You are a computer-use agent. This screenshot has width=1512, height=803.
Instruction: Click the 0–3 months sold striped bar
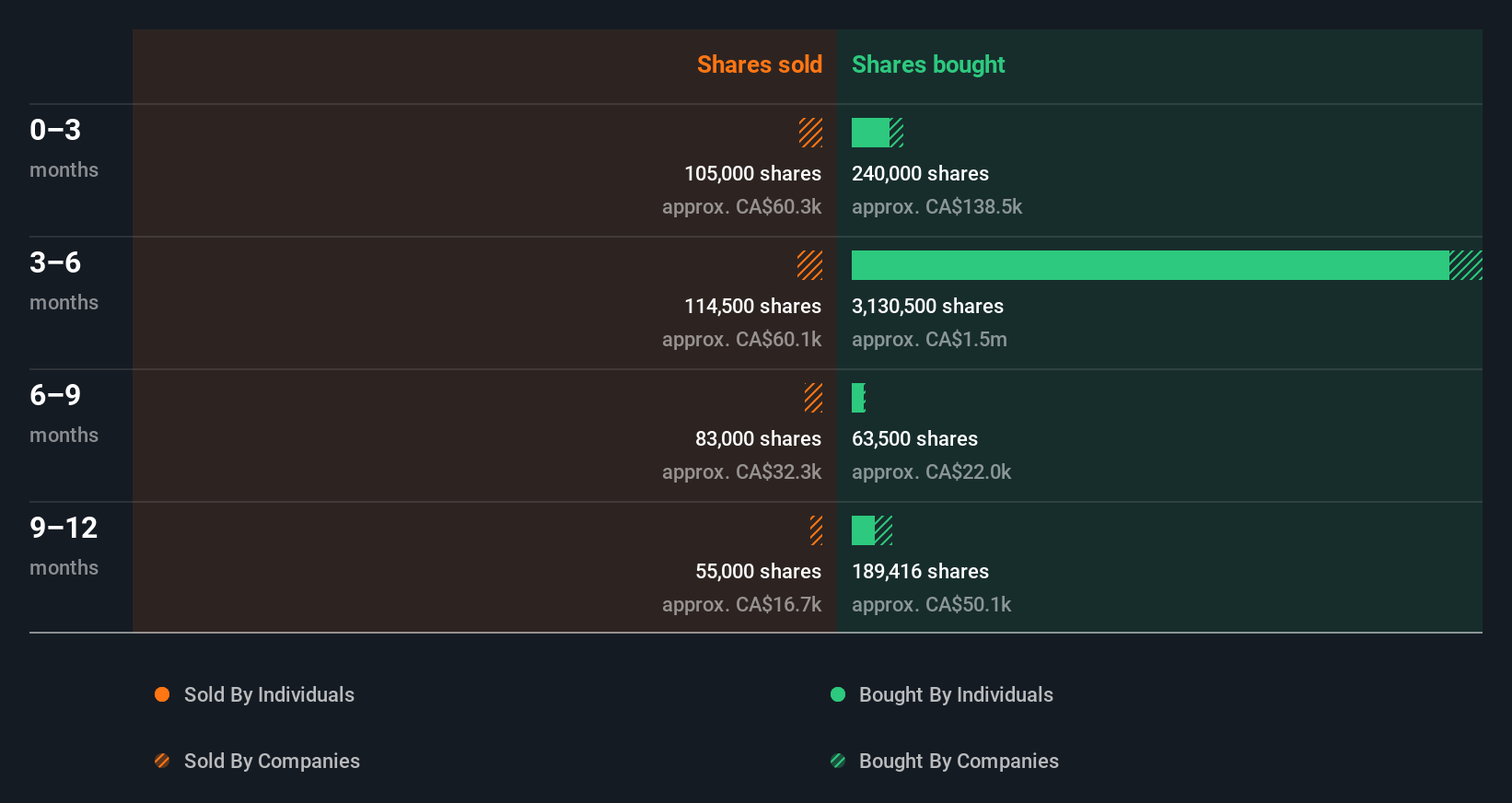811,133
